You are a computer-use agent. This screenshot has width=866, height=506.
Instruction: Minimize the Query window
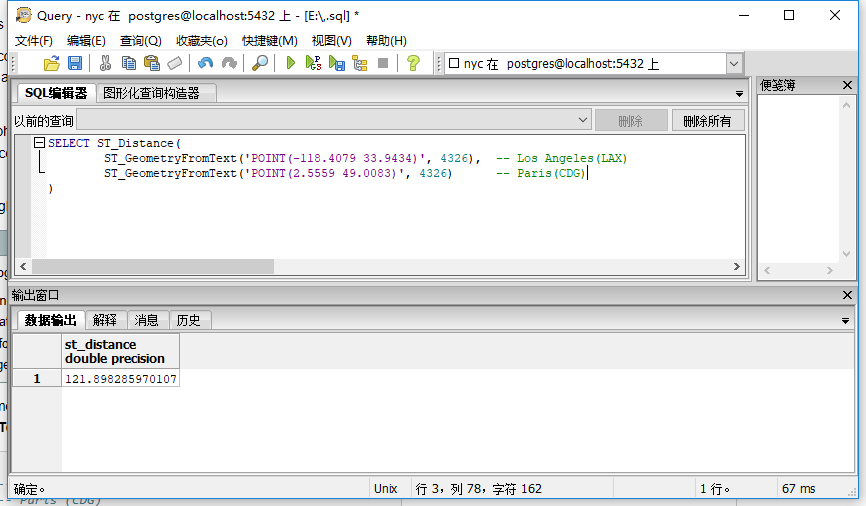tap(744, 15)
